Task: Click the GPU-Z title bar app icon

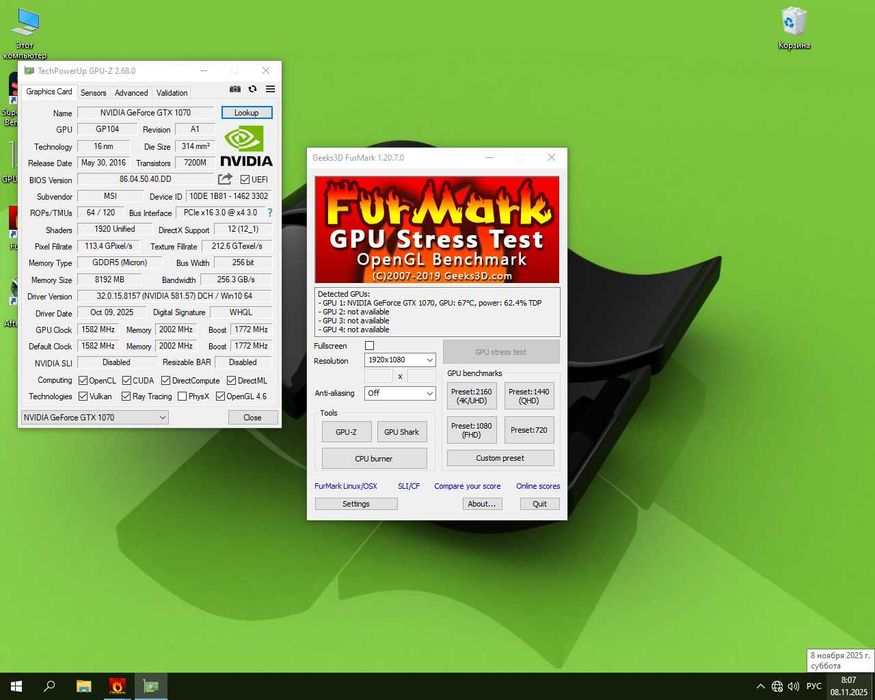Action: tap(29, 70)
